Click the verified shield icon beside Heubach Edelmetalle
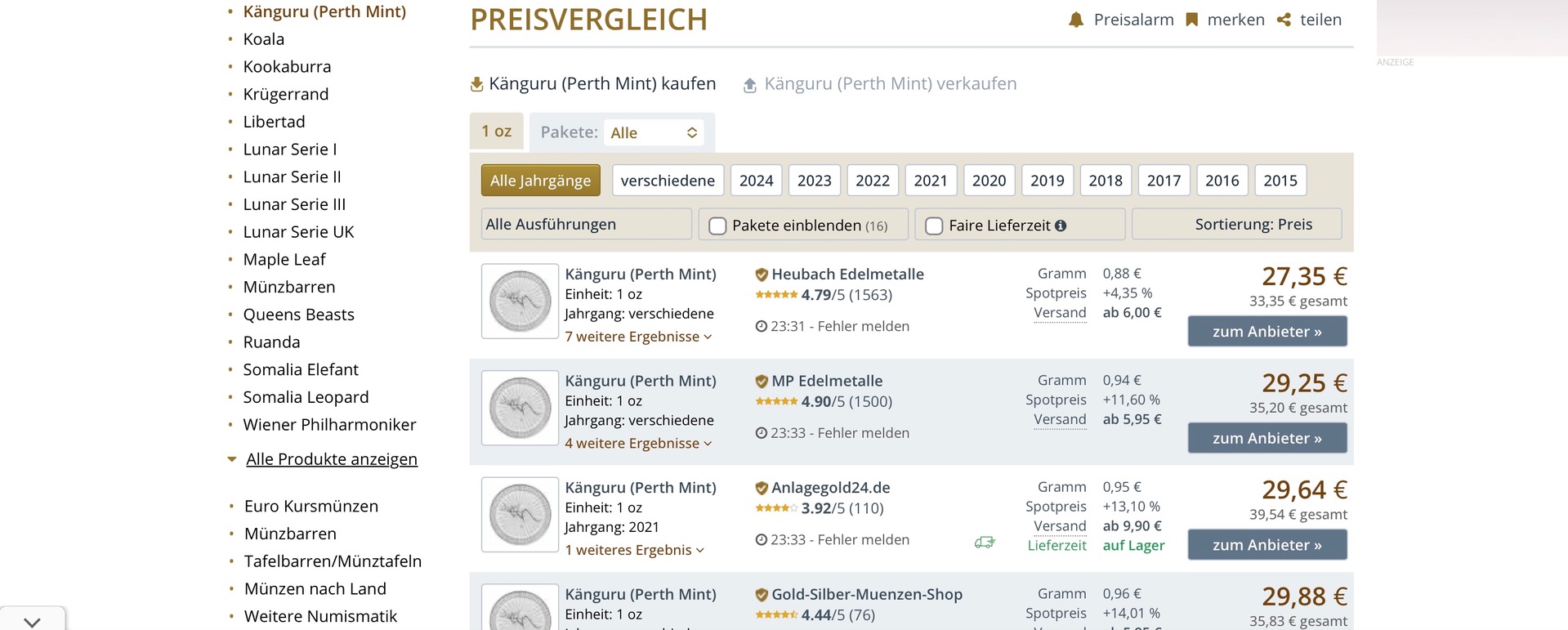The height and width of the screenshot is (630, 1568). (x=762, y=275)
